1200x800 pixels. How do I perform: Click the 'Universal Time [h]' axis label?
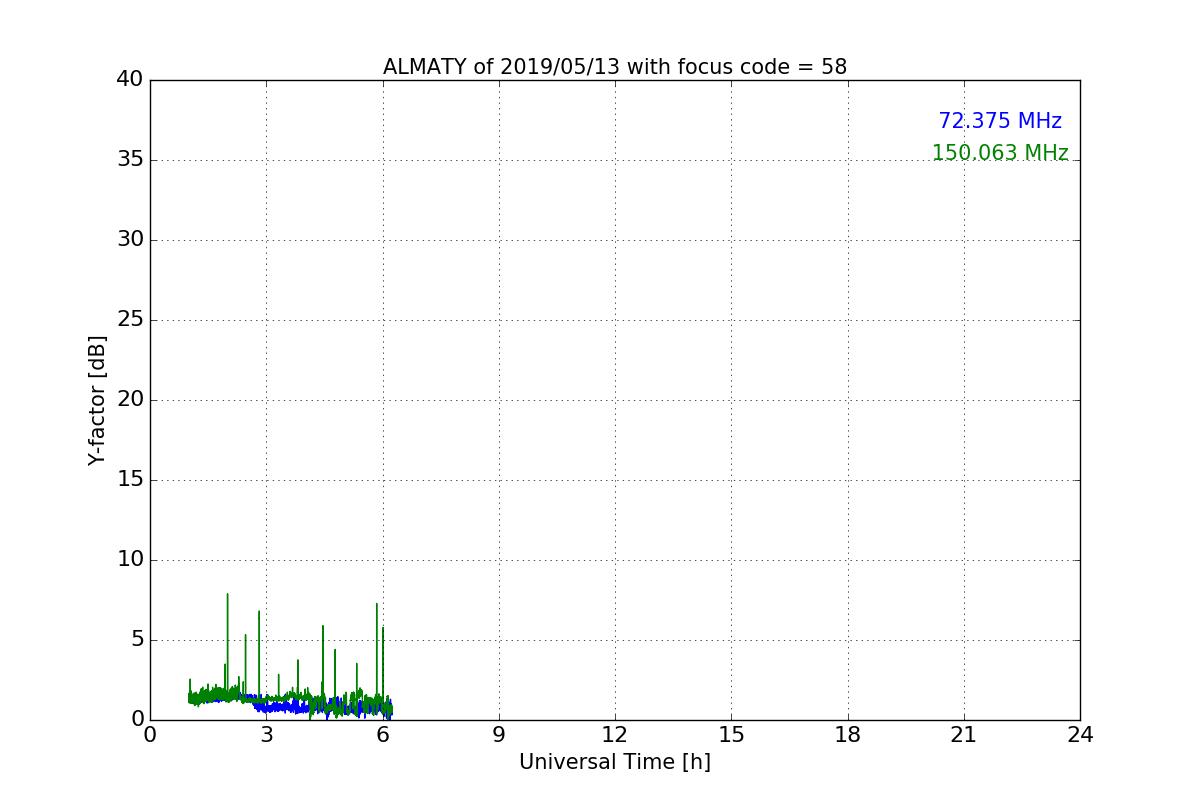pyautogui.click(x=615, y=762)
